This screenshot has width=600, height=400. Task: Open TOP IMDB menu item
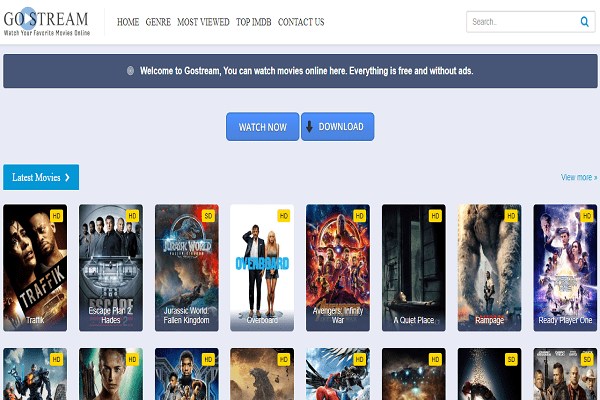coord(254,22)
